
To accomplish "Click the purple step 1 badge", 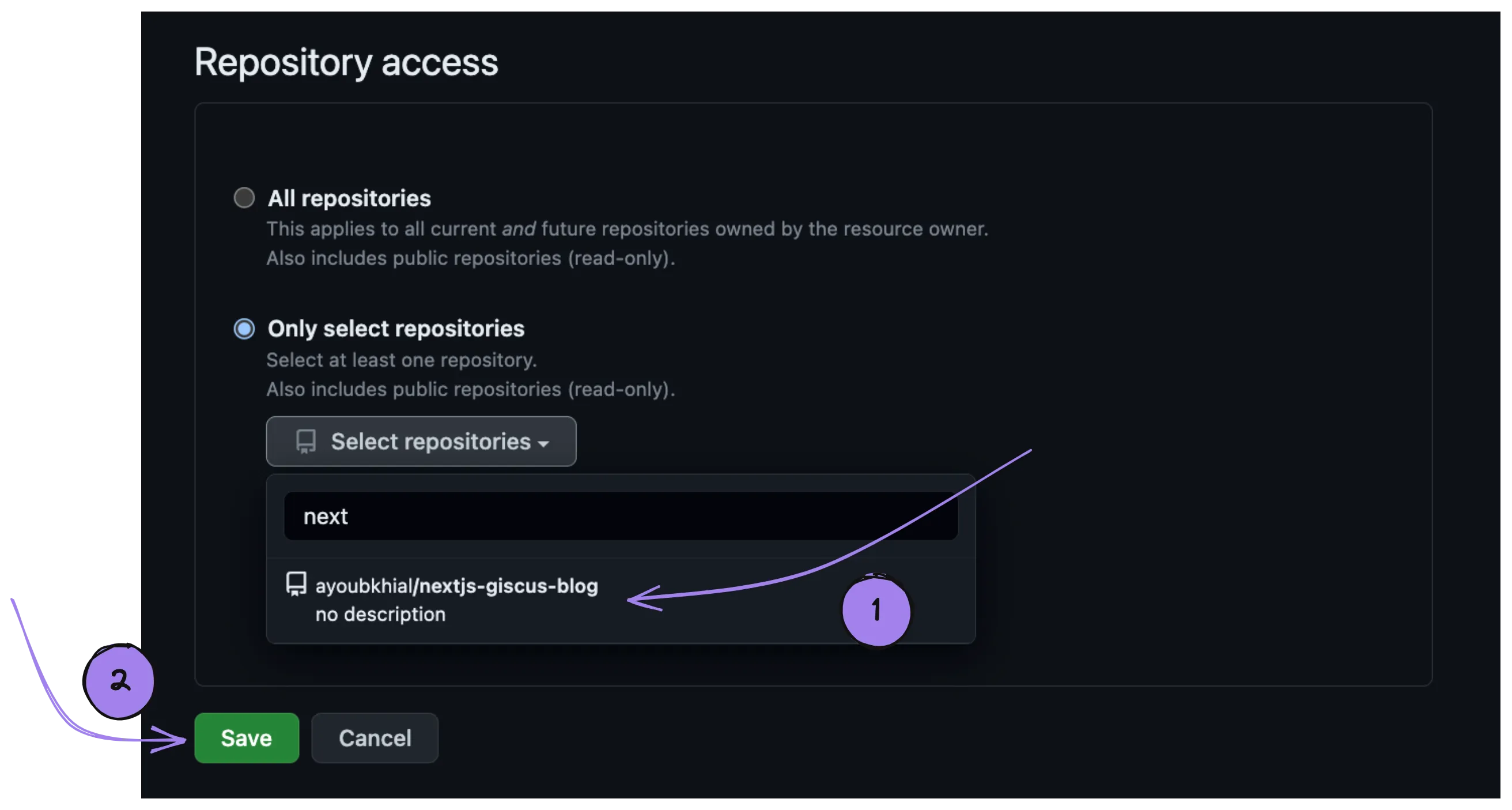I will pos(876,611).
